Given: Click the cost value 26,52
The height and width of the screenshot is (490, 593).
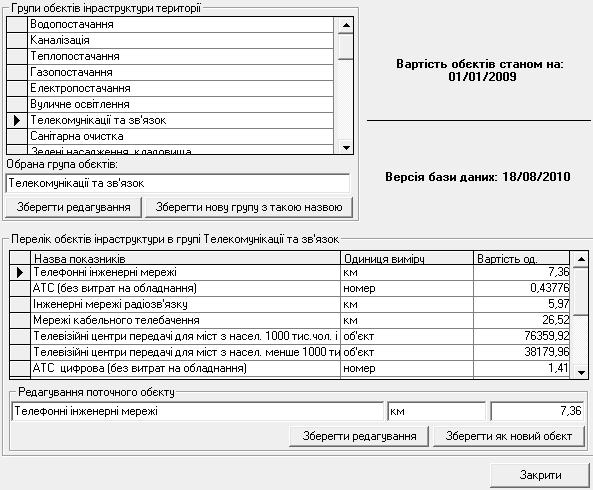Looking at the screenshot, I should pos(556,320).
